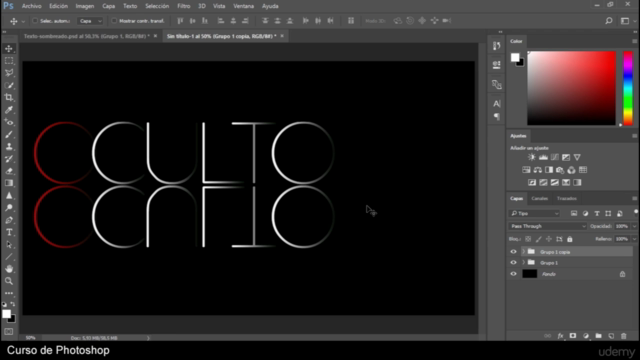Select the Blur tool
Image resolution: width=640 pixels, height=360 pixels.
[x=9, y=196]
